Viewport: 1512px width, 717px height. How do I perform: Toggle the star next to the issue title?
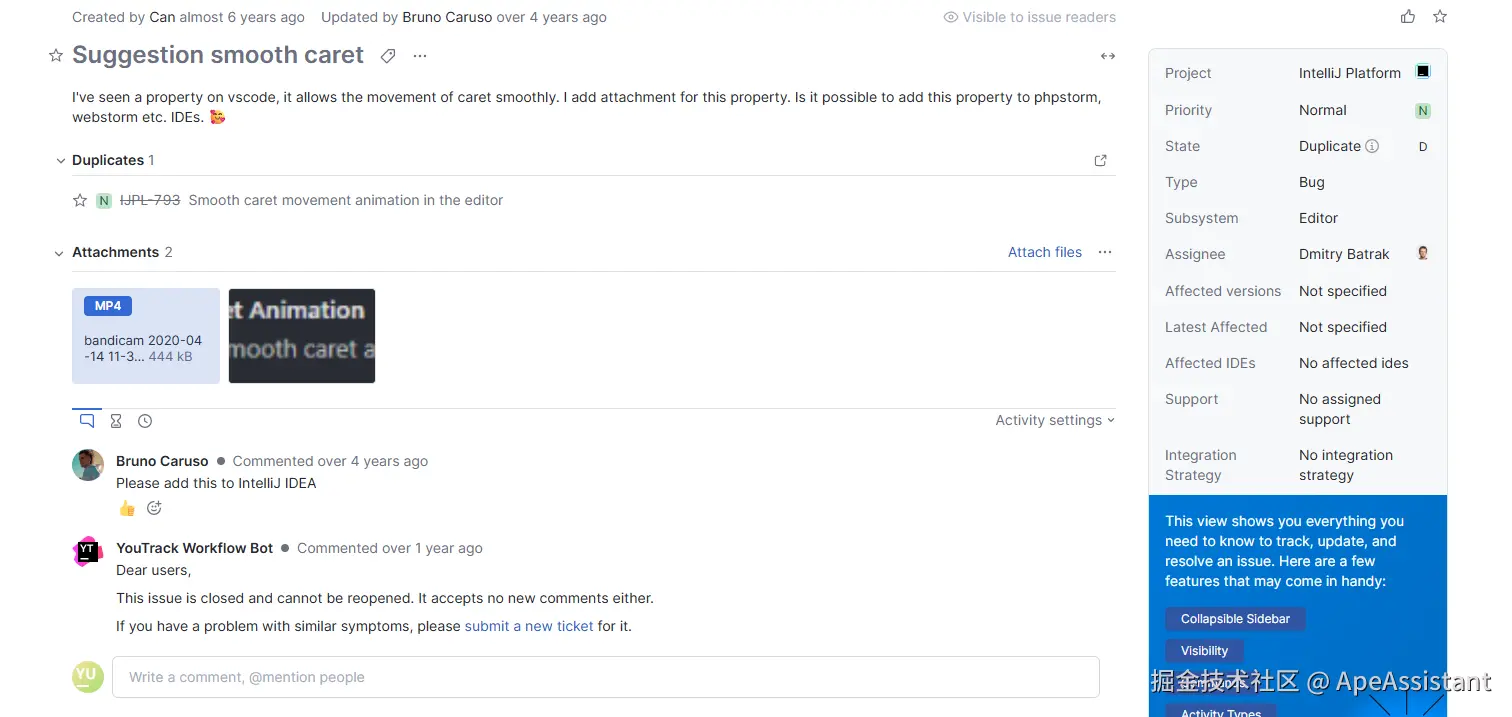click(56, 56)
